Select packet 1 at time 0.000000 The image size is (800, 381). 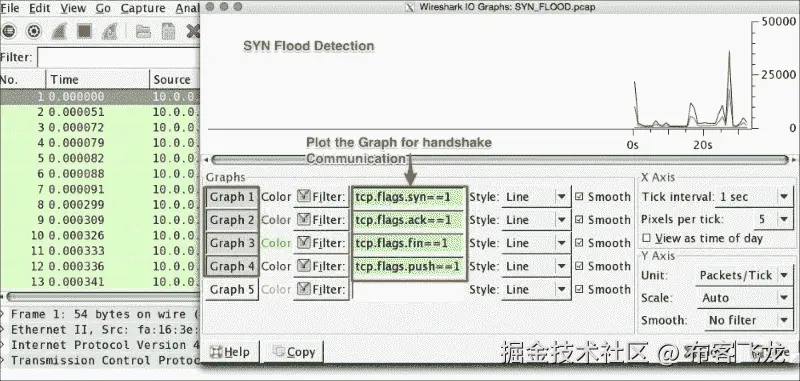pyautogui.click(x=99, y=96)
